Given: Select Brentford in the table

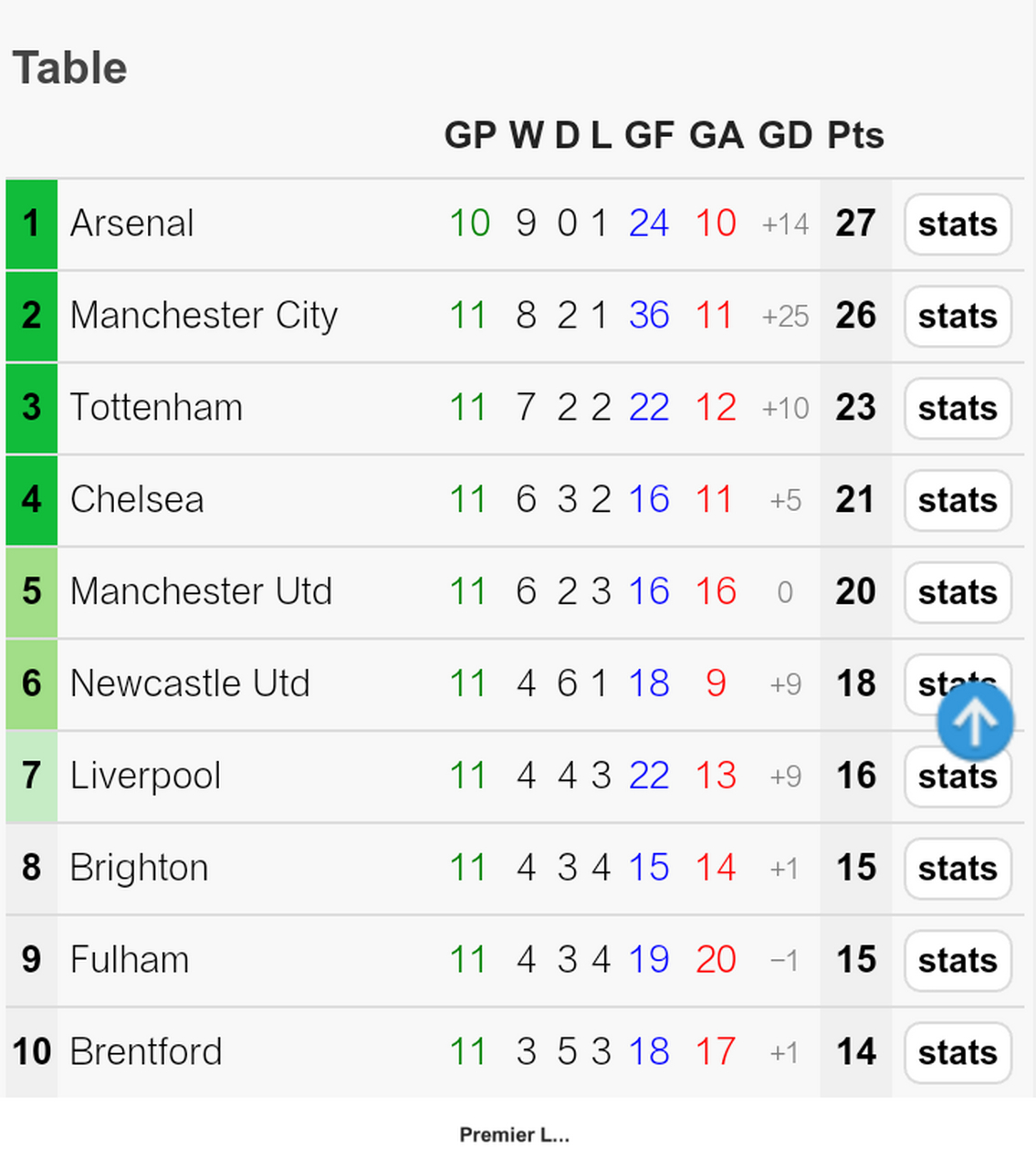Looking at the screenshot, I should pos(146,1052).
